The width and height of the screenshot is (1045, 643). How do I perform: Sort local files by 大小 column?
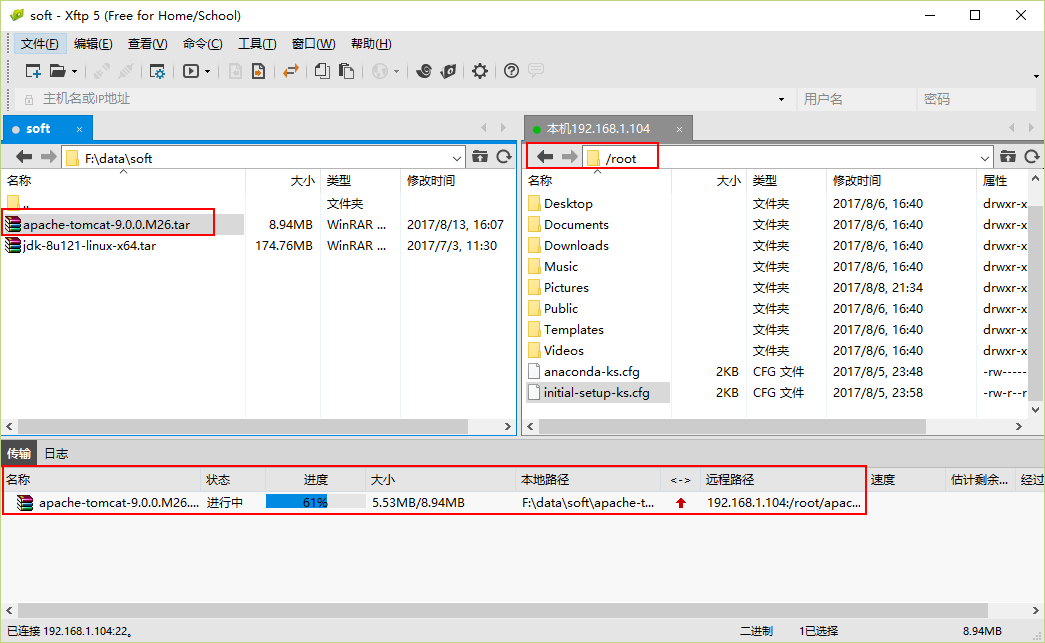tap(302, 181)
